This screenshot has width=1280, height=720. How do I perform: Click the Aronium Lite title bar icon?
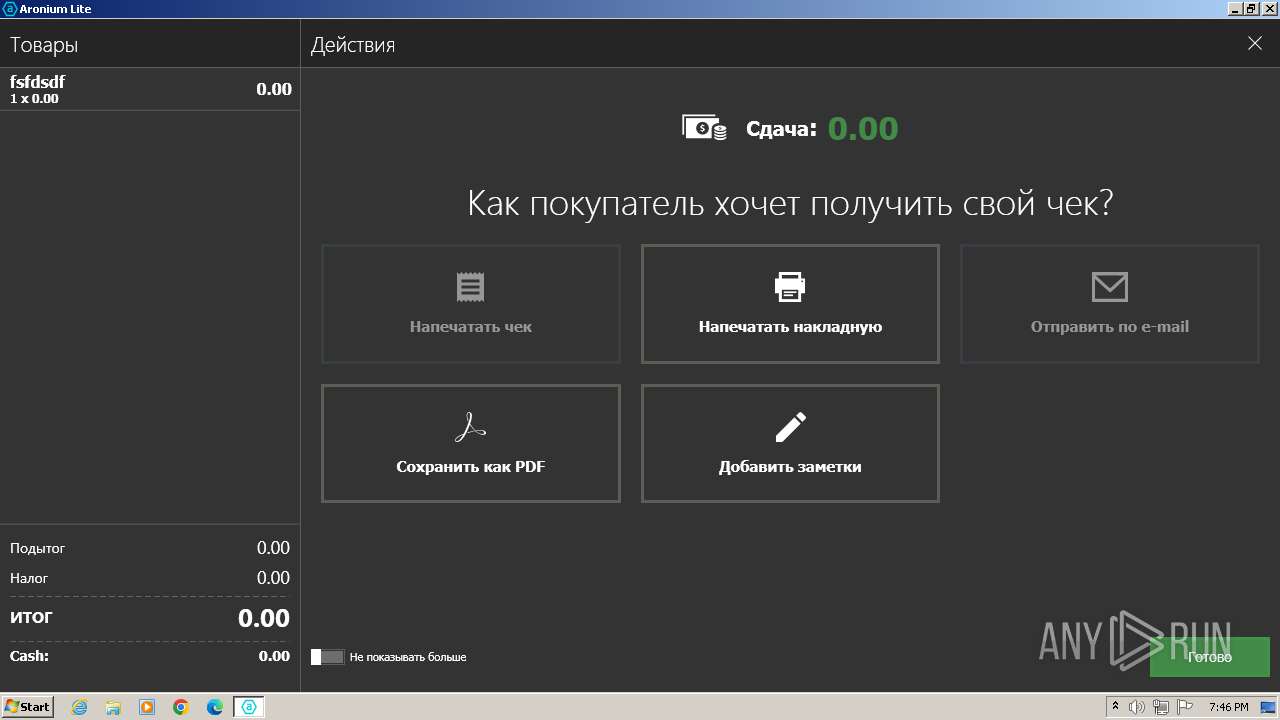[x=10, y=9]
